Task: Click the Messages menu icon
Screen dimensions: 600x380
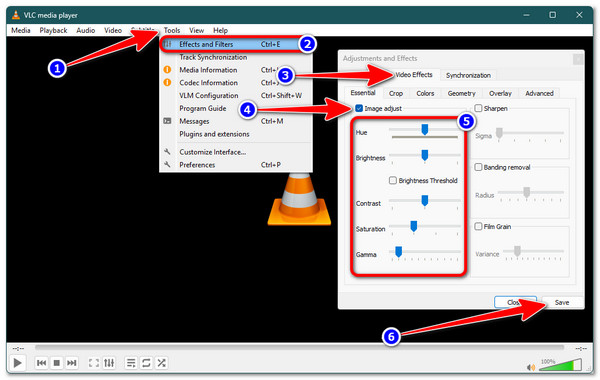Action: [167, 121]
